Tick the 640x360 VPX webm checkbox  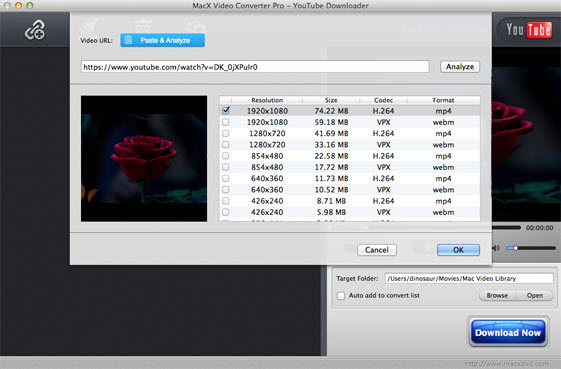pos(226,190)
